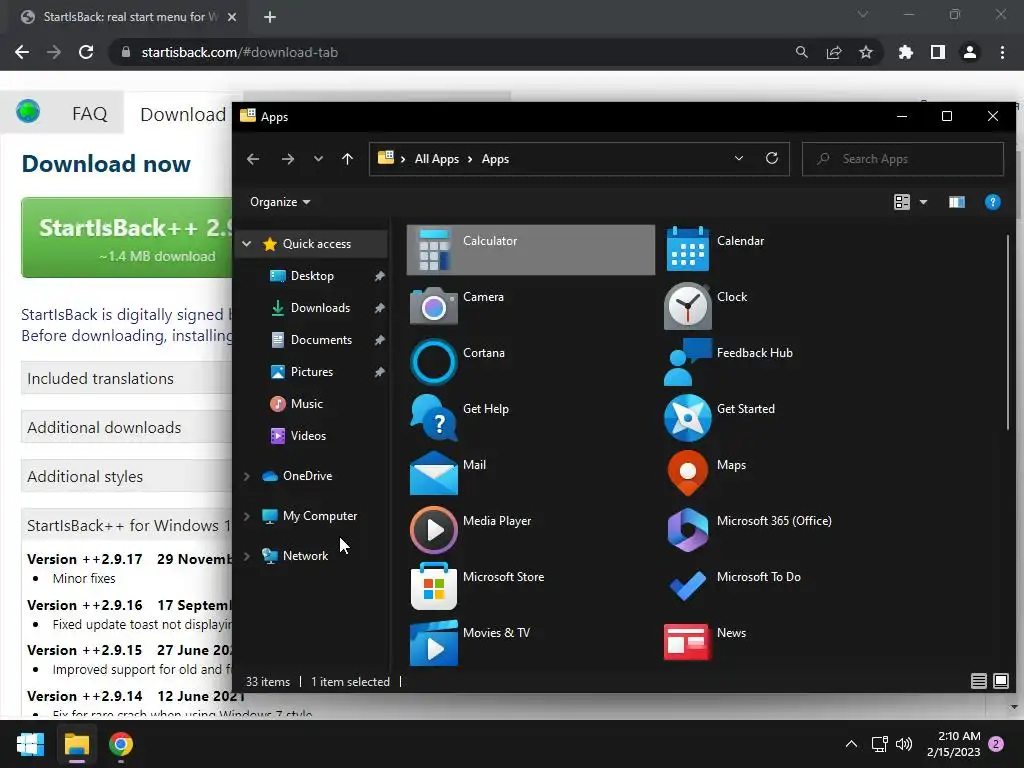Select the Microsoft 365 (Office) icon
The height and width of the screenshot is (768, 1024).
[x=688, y=530]
